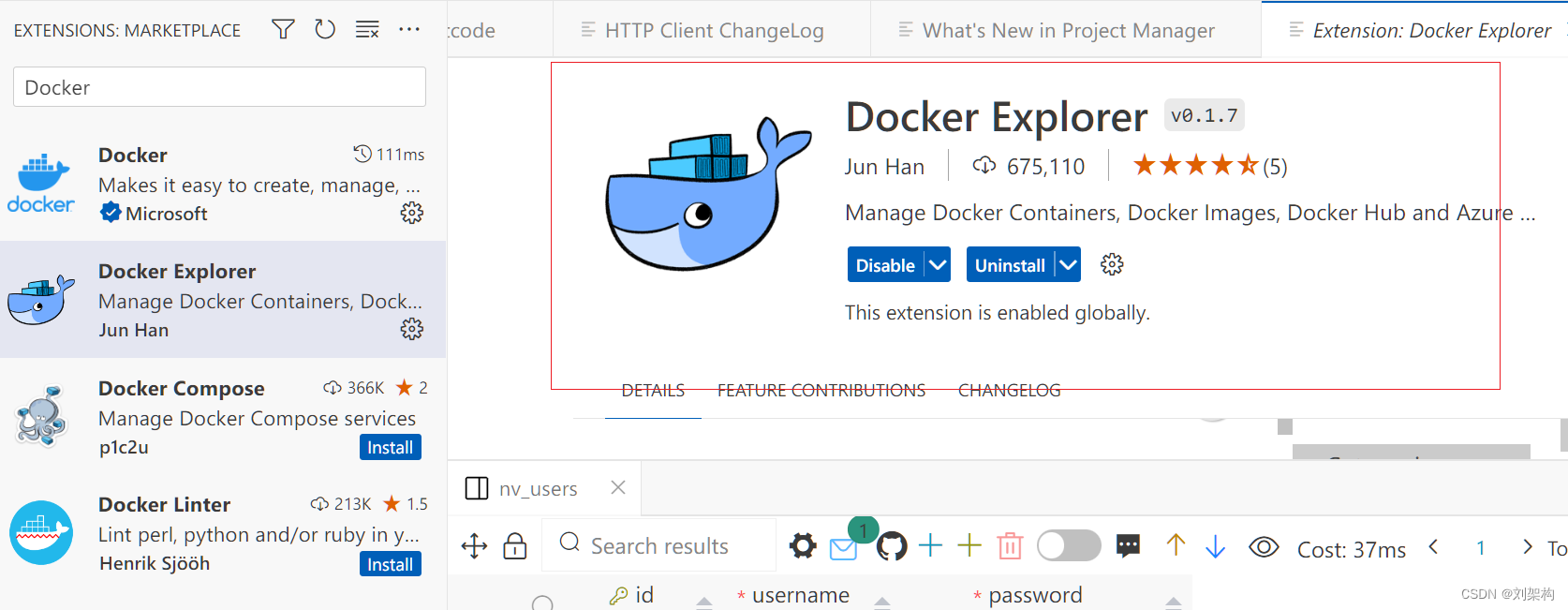Select Docker Linter extension entry

click(x=223, y=533)
